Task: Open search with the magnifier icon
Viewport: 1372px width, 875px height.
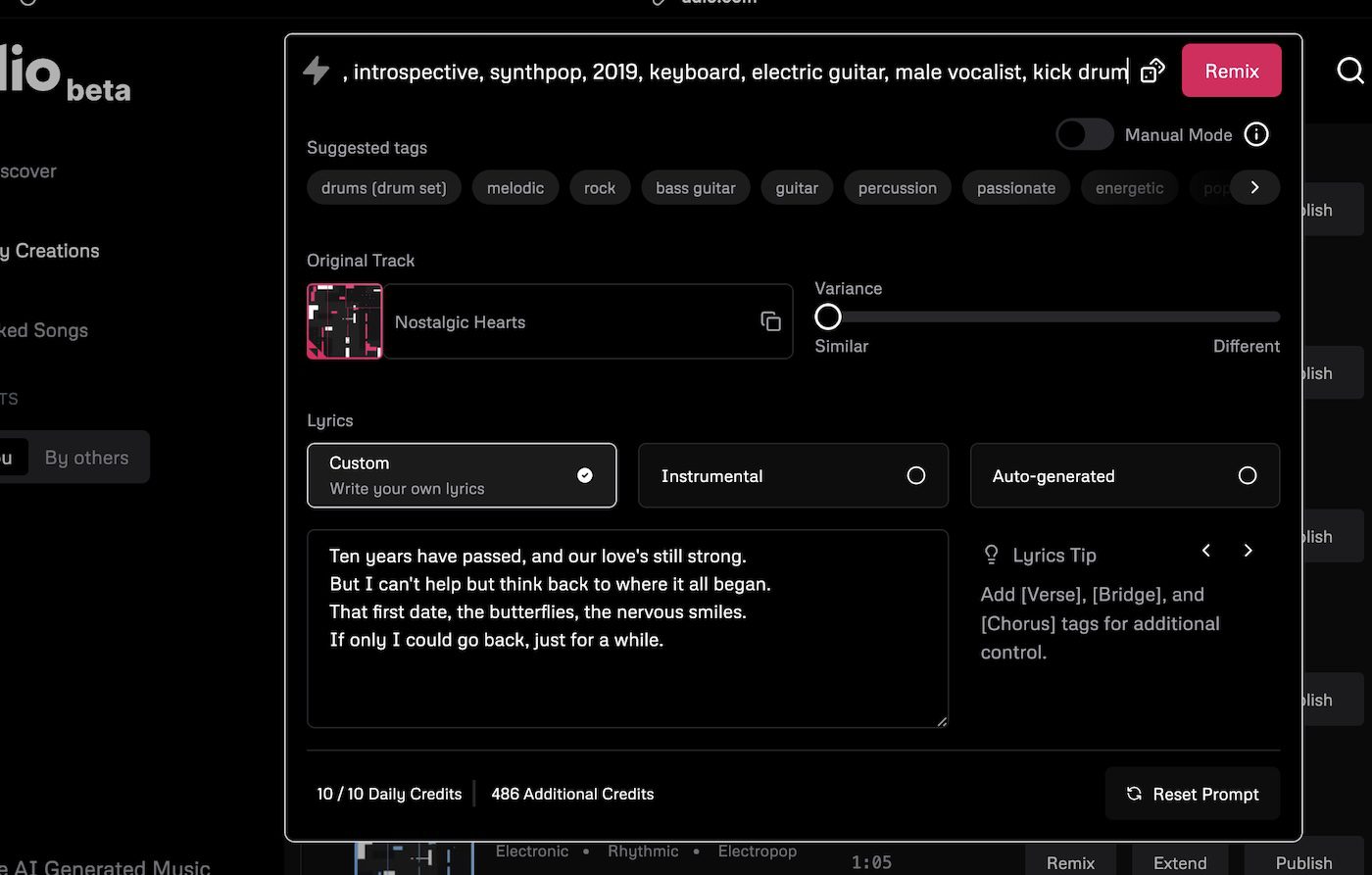Action: click(1350, 70)
